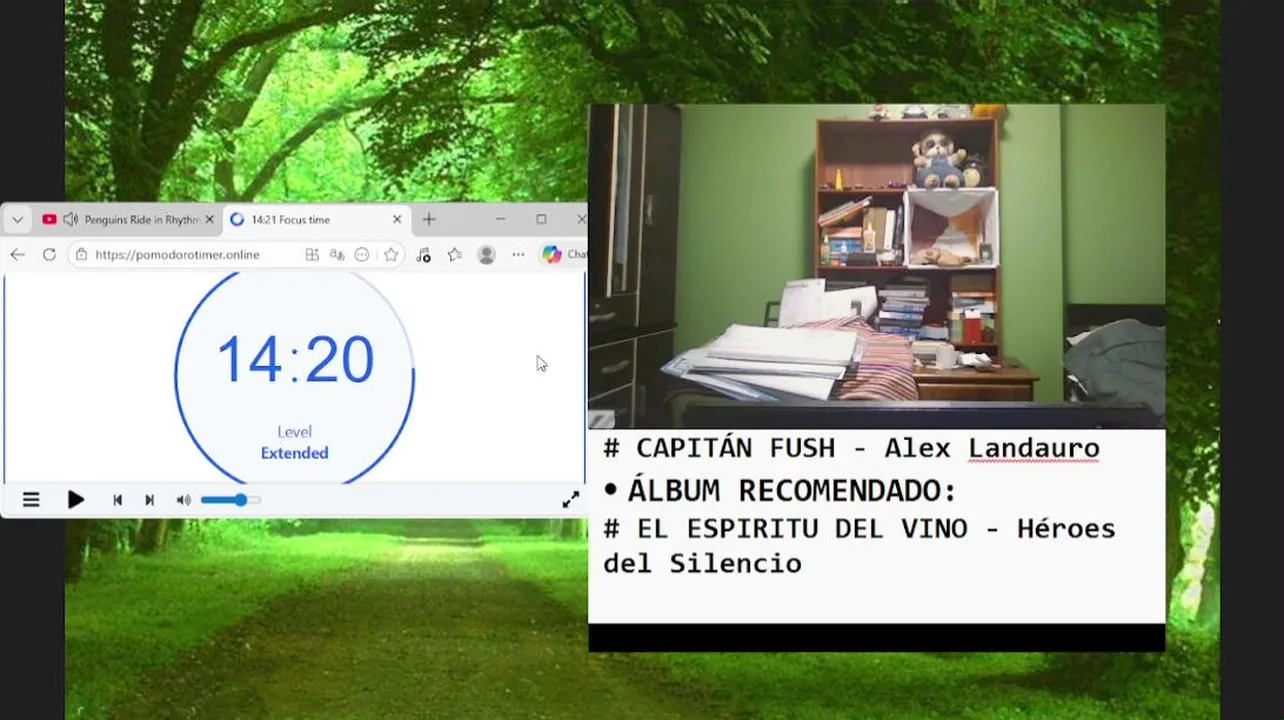1284x720 pixels.
Task: View site information lock icon
Action: tap(81, 255)
